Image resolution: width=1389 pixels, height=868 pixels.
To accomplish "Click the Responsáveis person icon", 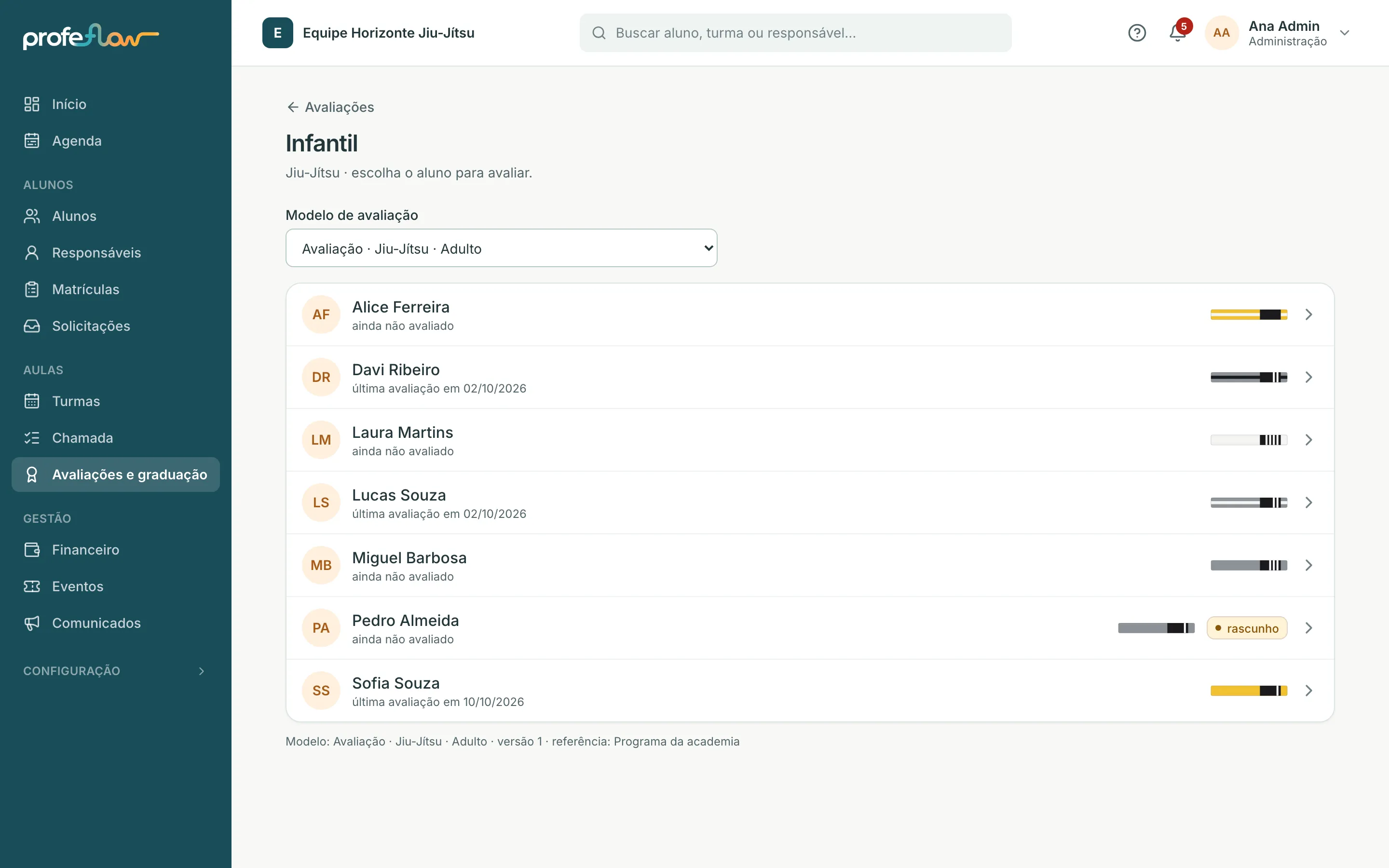I will point(31,253).
